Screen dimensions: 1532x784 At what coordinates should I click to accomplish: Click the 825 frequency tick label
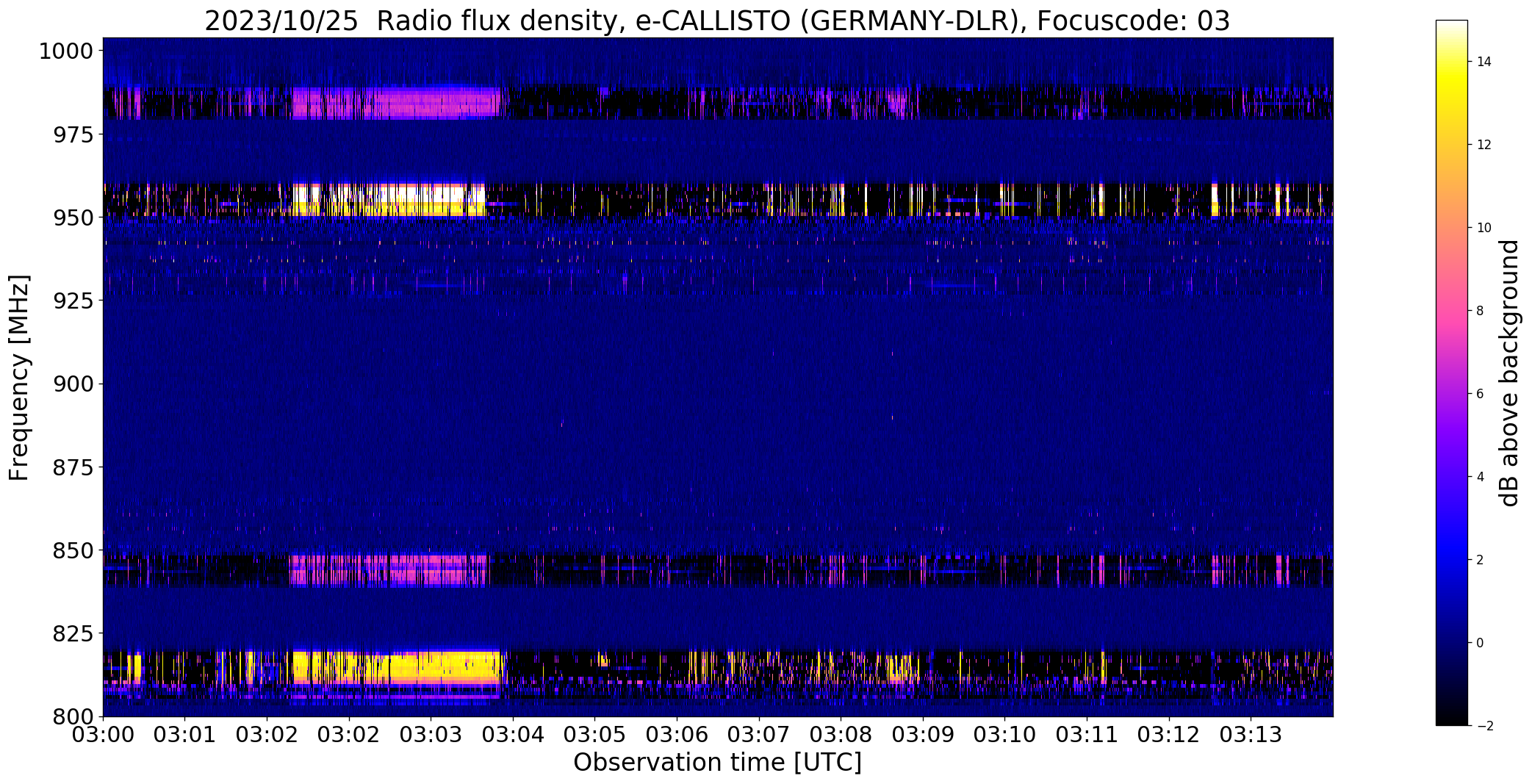(x=73, y=633)
